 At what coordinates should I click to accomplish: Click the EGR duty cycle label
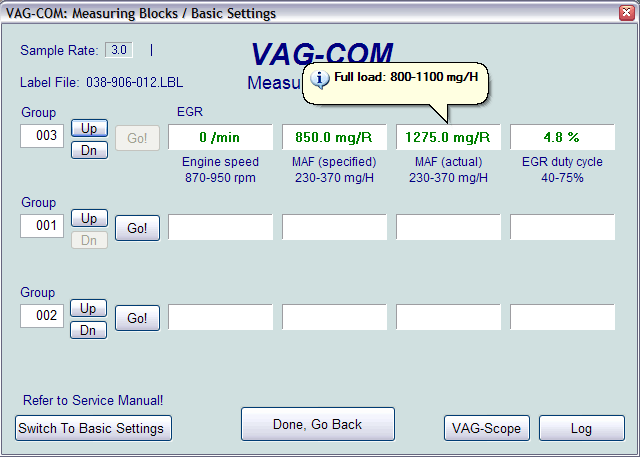[x=562, y=162]
